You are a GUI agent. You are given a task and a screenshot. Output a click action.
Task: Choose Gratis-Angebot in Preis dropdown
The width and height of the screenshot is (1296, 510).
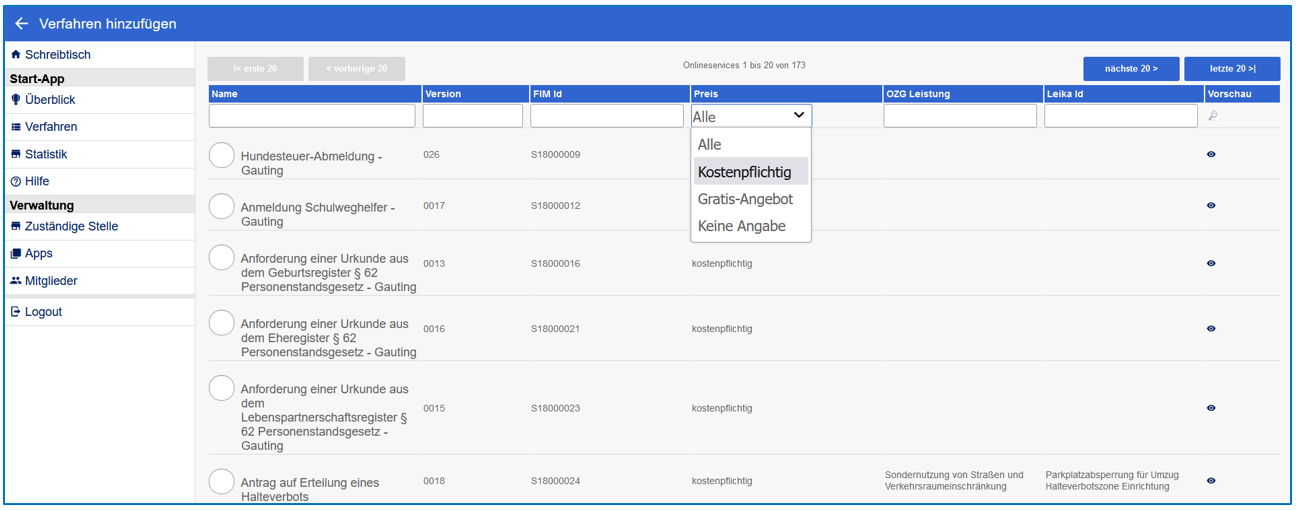click(745, 199)
